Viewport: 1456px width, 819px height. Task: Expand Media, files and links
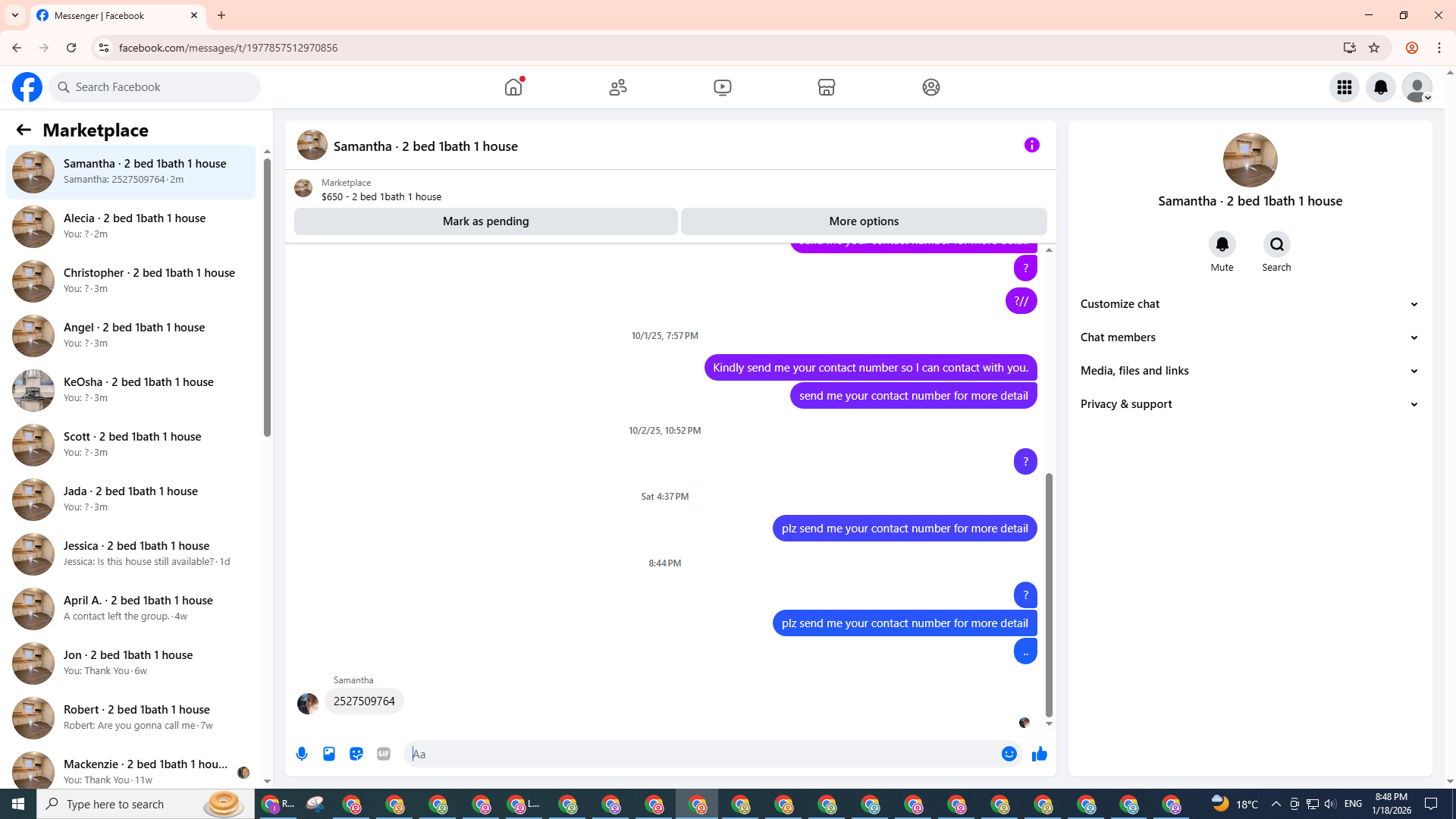1249,371
